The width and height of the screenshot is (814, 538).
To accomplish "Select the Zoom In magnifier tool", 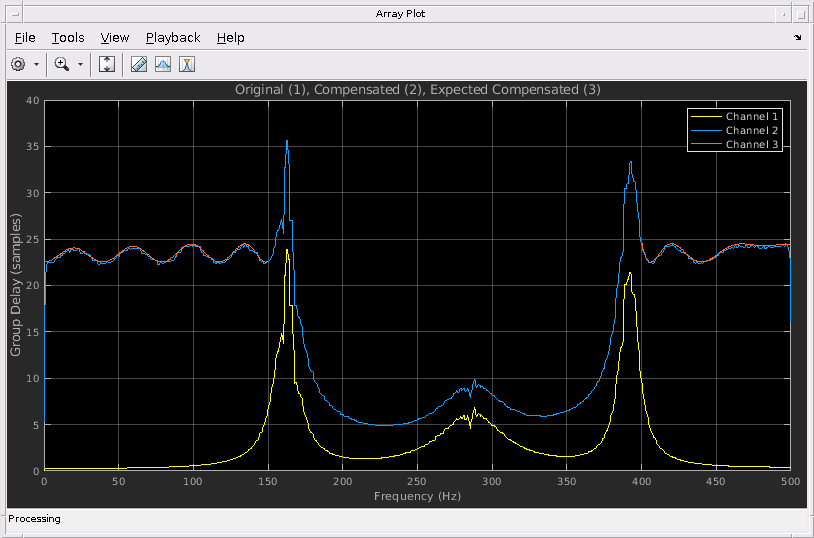I will pos(62,64).
